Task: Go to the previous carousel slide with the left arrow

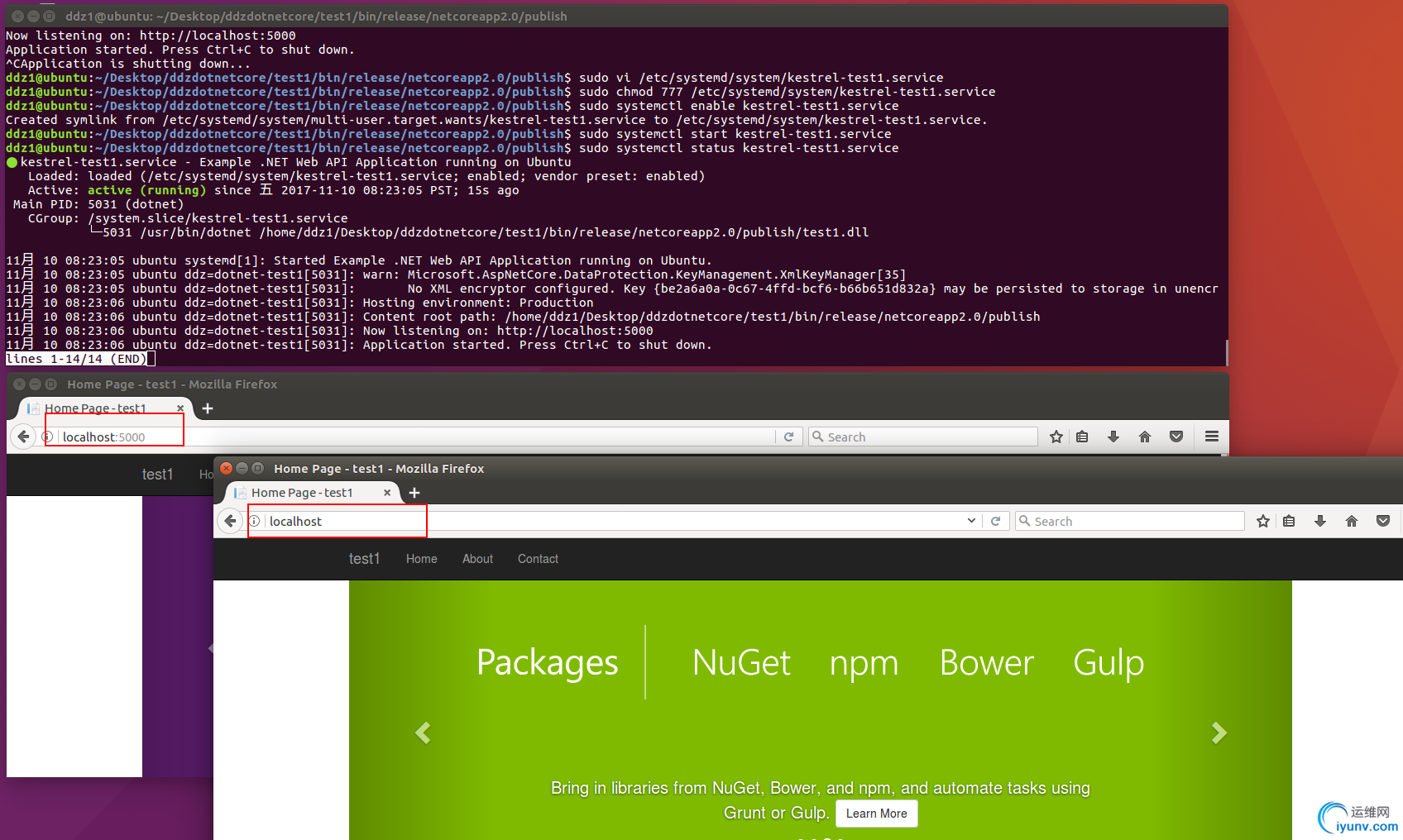Action: pyautogui.click(x=423, y=733)
